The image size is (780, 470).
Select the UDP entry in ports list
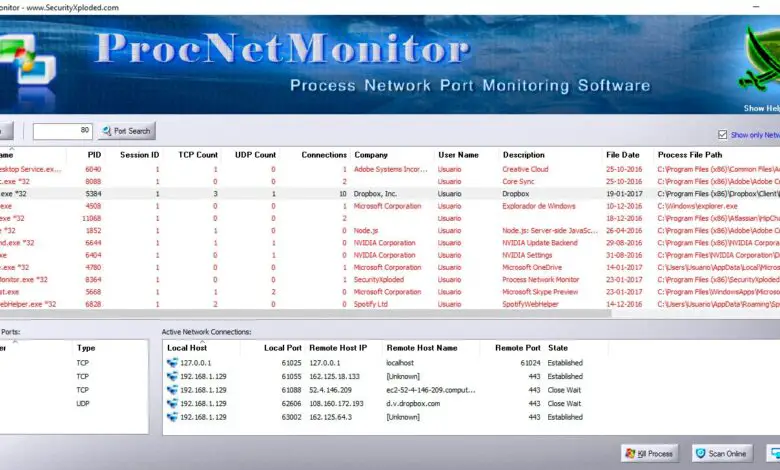pyautogui.click(x=83, y=404)
